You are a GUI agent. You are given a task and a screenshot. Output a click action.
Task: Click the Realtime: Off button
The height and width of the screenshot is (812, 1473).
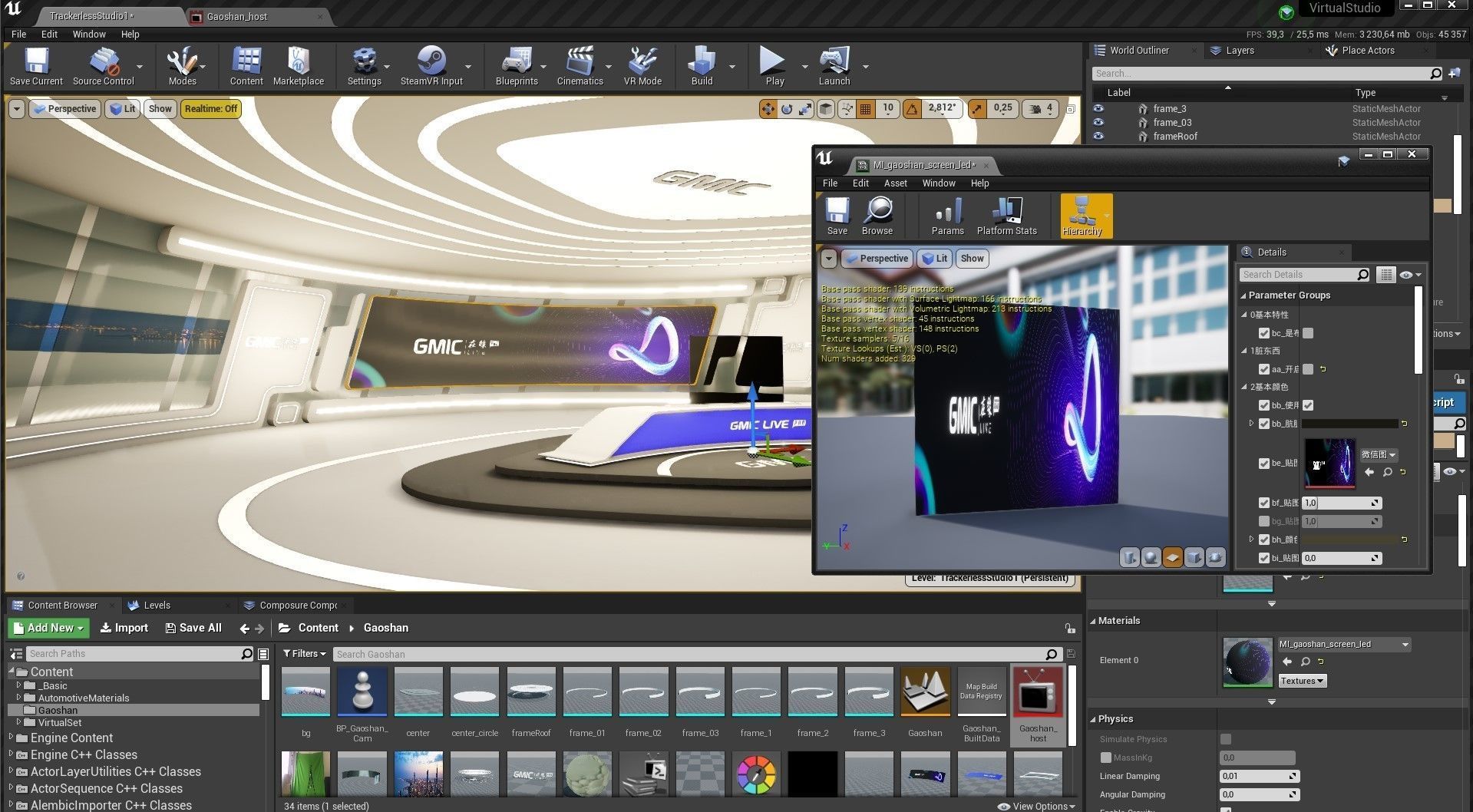click(211, 109)
